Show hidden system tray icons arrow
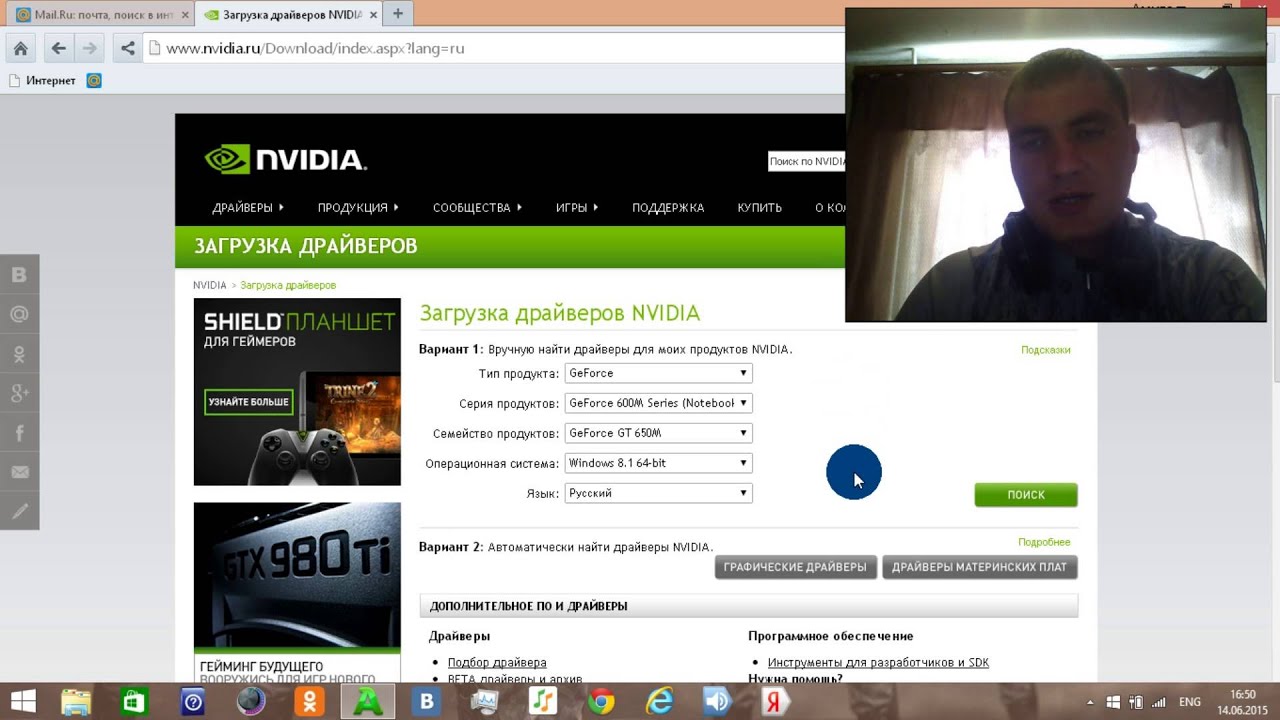1280x720 pixels. click(1091, 702)
